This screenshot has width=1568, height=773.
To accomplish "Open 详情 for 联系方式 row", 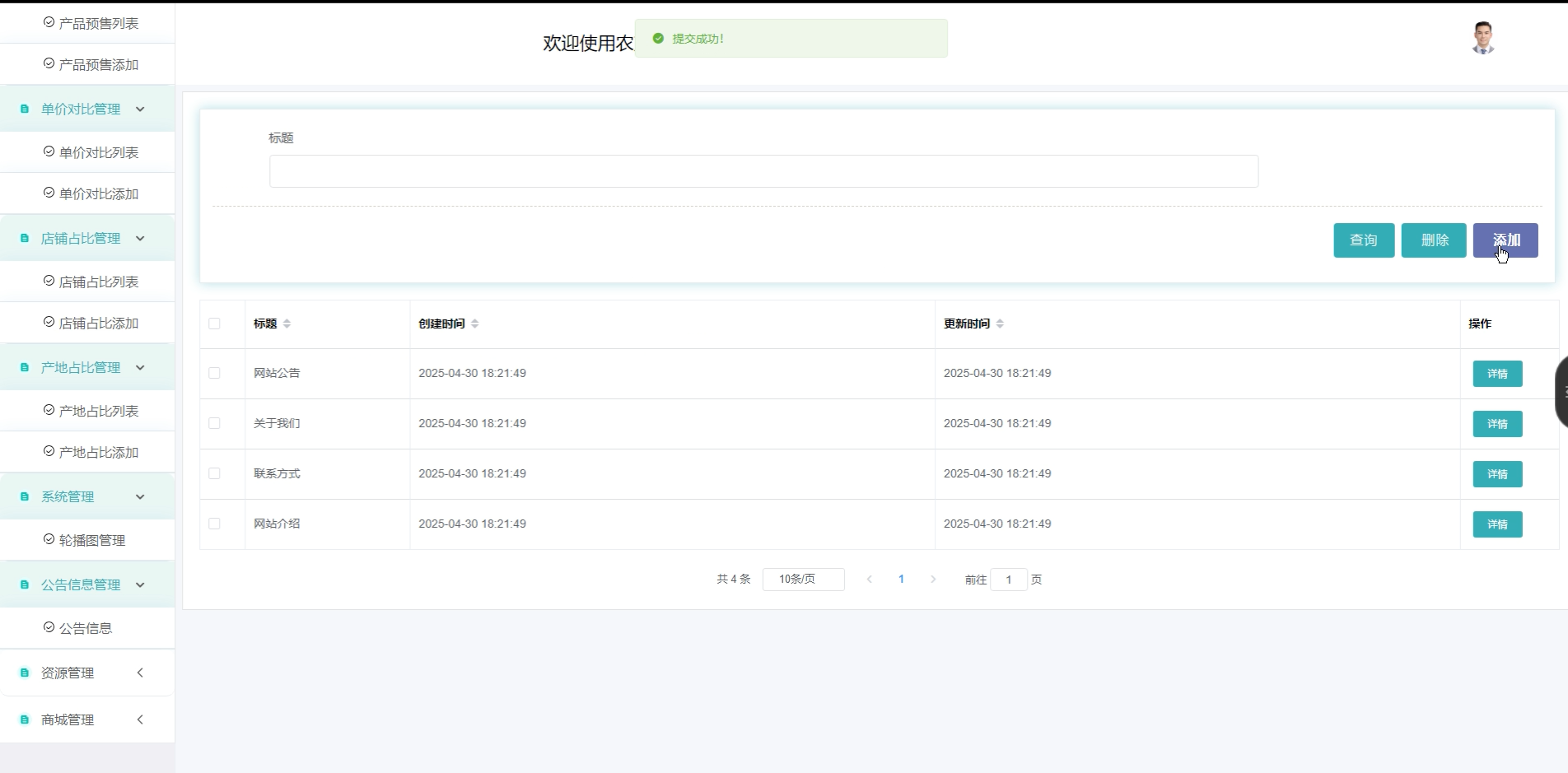I will coord(1497,474).
